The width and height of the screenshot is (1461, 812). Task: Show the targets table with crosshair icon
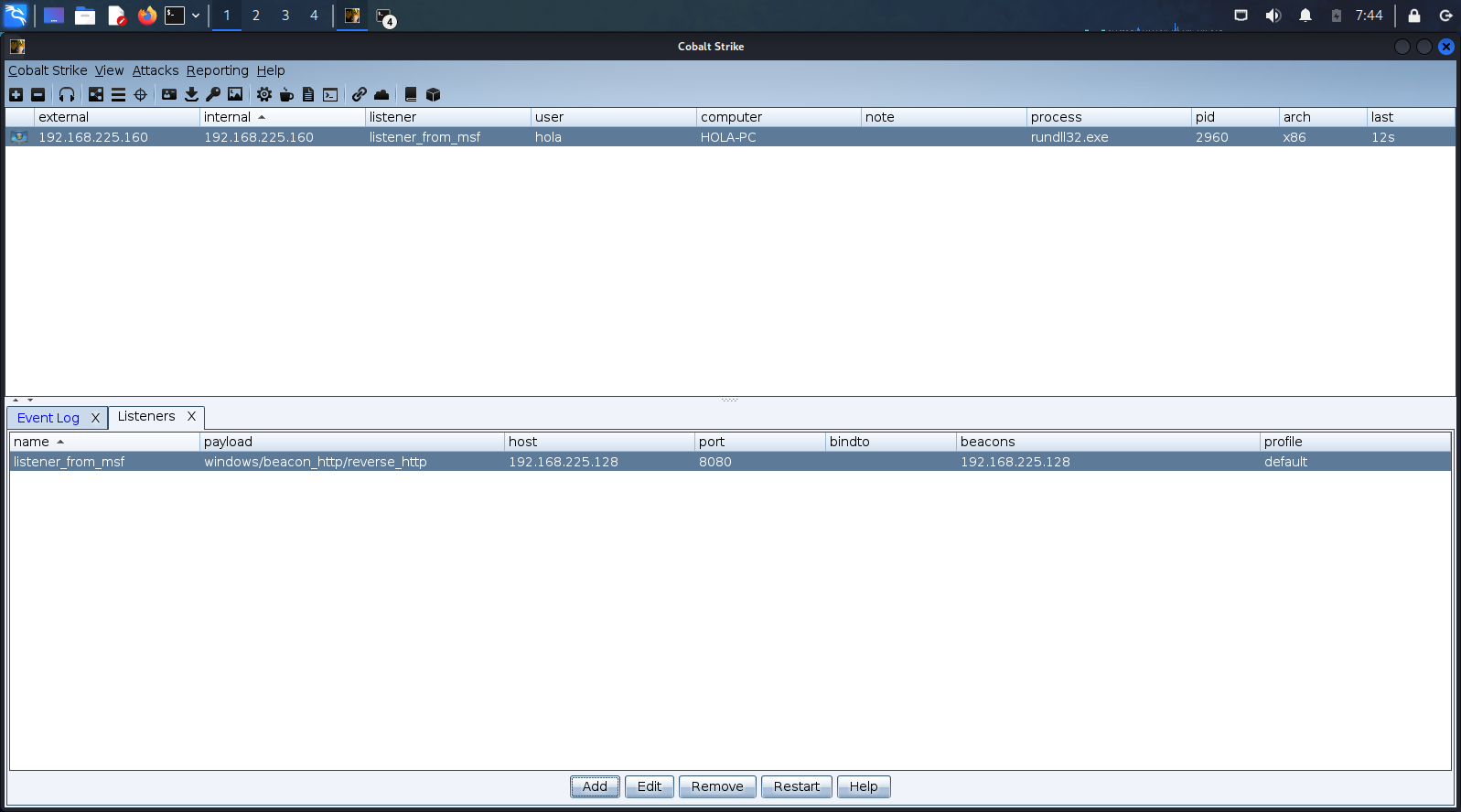140,94
